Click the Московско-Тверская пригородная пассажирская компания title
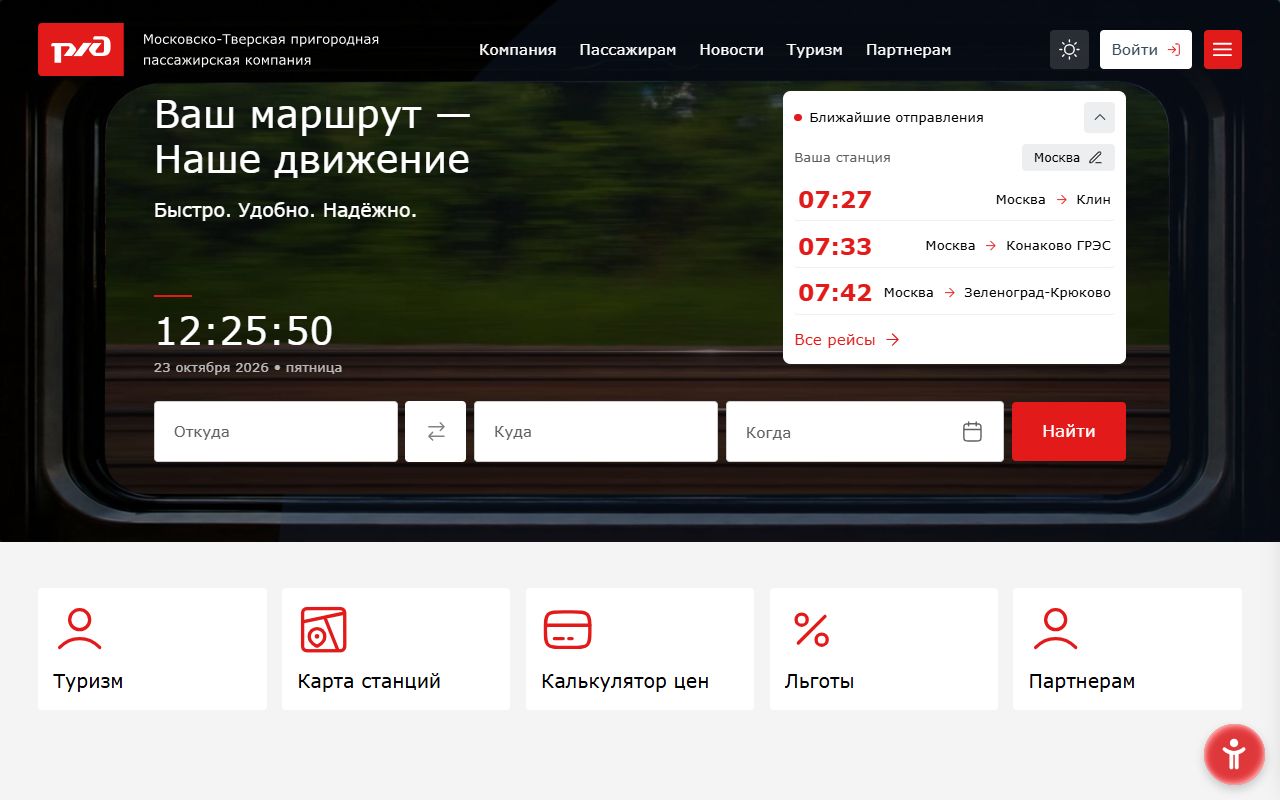Screen dimensions: 1280x800 (261, 50)
